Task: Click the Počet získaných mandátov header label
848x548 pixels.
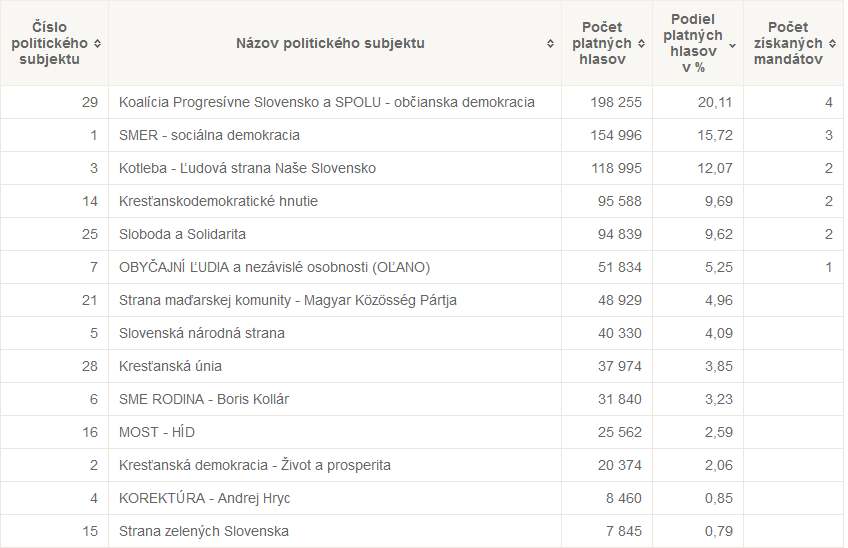Action: (x=788, y=43)
